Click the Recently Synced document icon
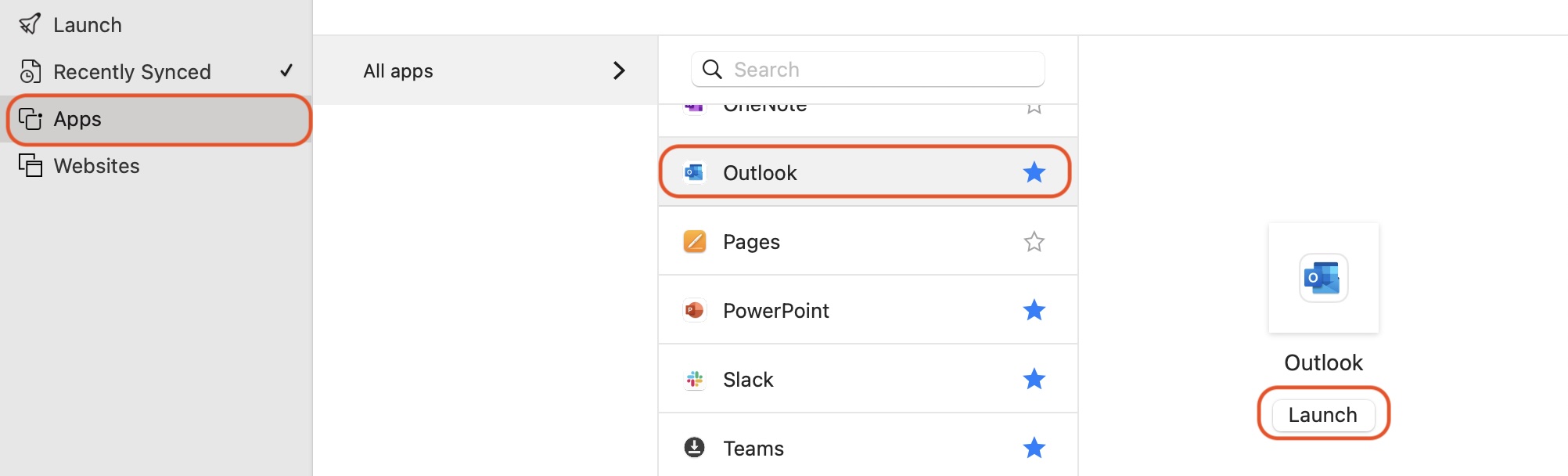 coord(30,71)
